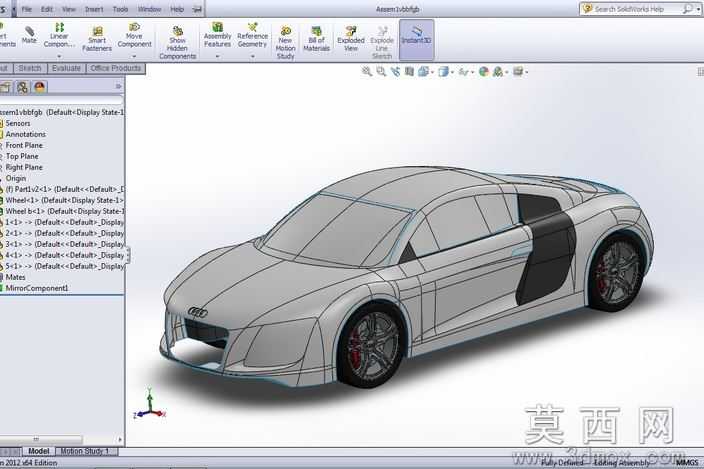The image size is (704, 469).
Task: Expand the manager panel double-chevron
Action: (118, 86)
